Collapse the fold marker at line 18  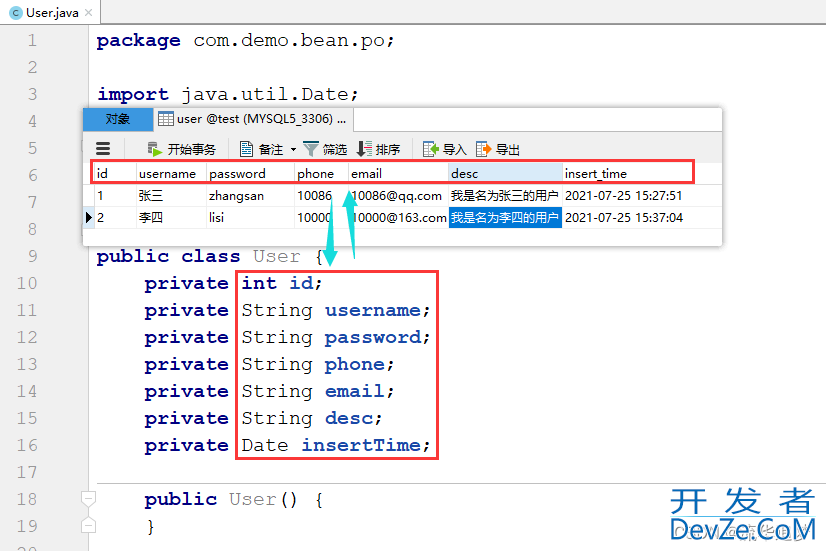(88, 498)
